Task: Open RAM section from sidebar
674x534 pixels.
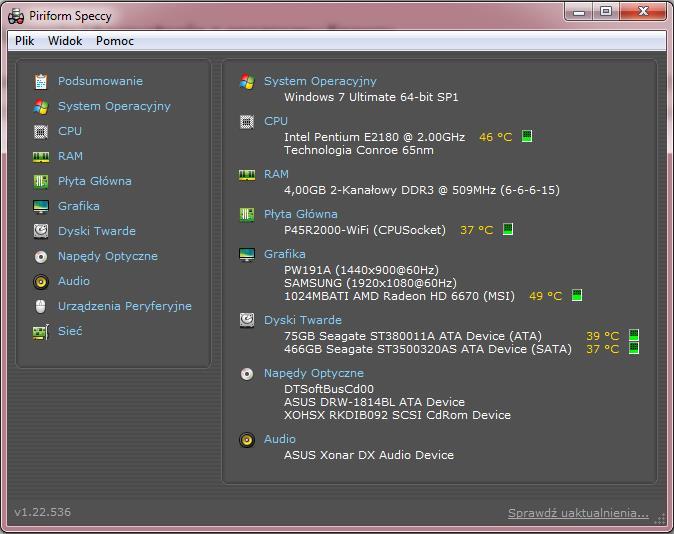Action: (x=70, y=156)
